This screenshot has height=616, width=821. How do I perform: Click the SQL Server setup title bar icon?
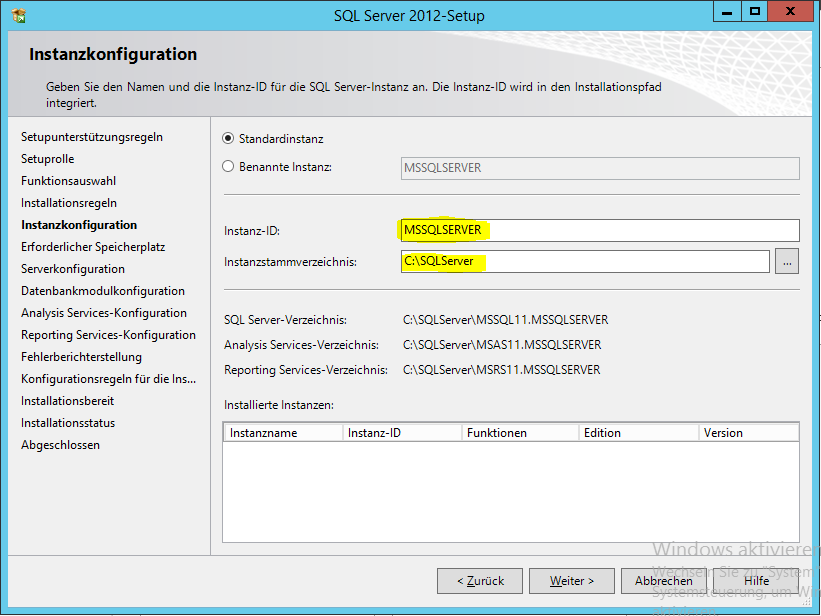point(19,16)
